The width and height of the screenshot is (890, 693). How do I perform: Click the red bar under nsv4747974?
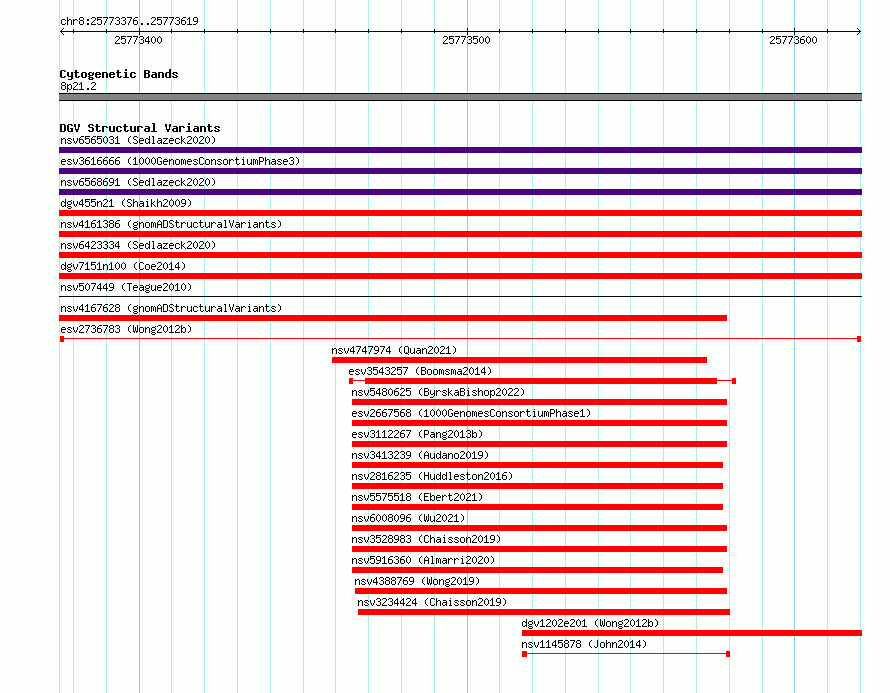(x=519, y=360)
